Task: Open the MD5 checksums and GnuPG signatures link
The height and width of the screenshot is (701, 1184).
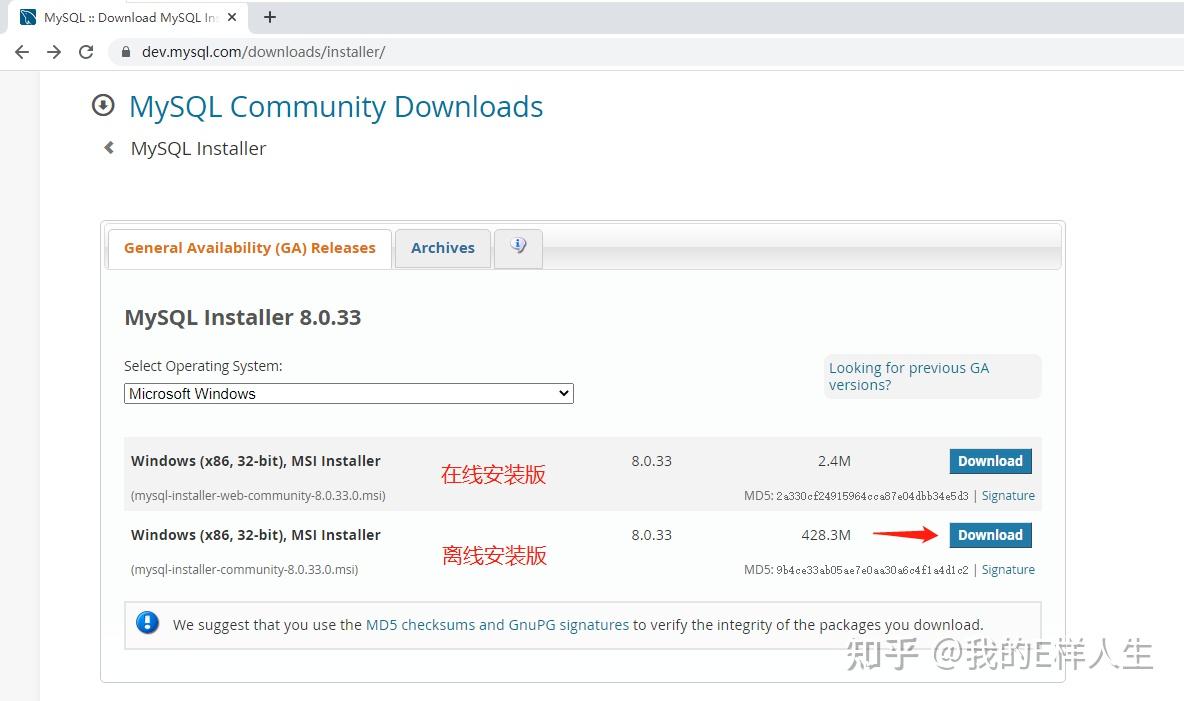Action: (x=496, y=624)
